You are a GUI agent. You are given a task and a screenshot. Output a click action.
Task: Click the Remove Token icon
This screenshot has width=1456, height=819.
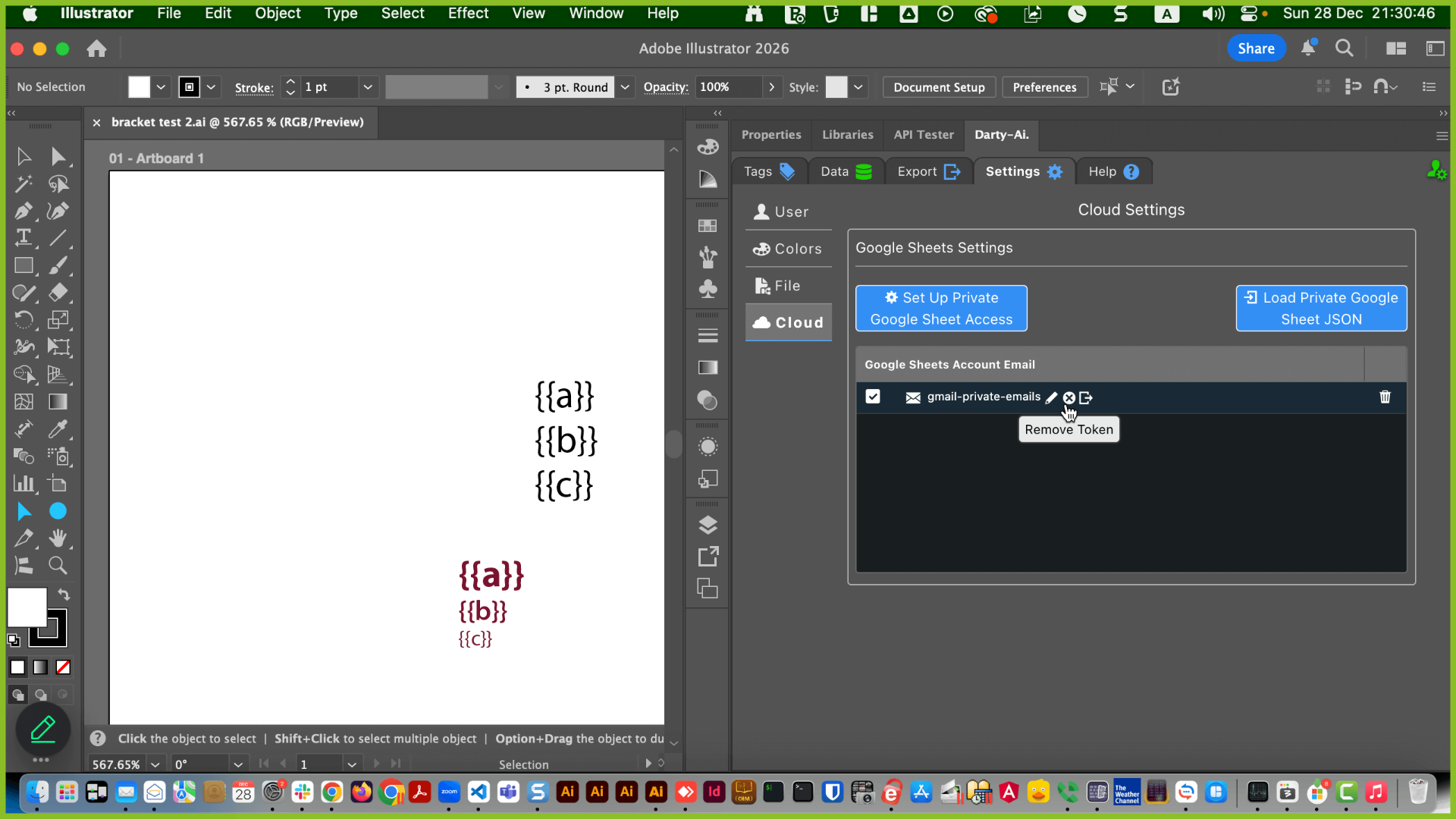(x=1068, y=397)
